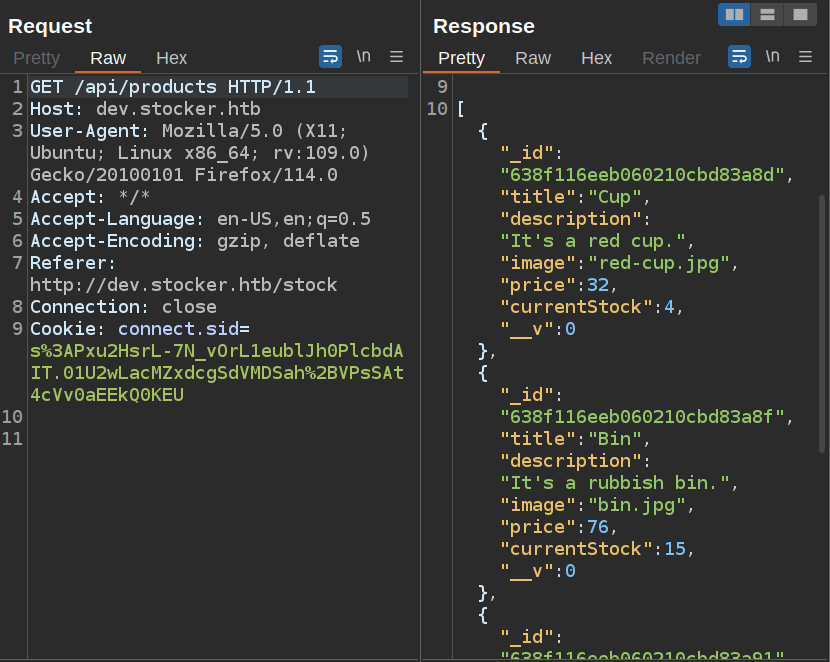Show non-printable characters in Request panel
Image resolution: width=830 pixels, height=662 pixels.
(x=363, y=57)
